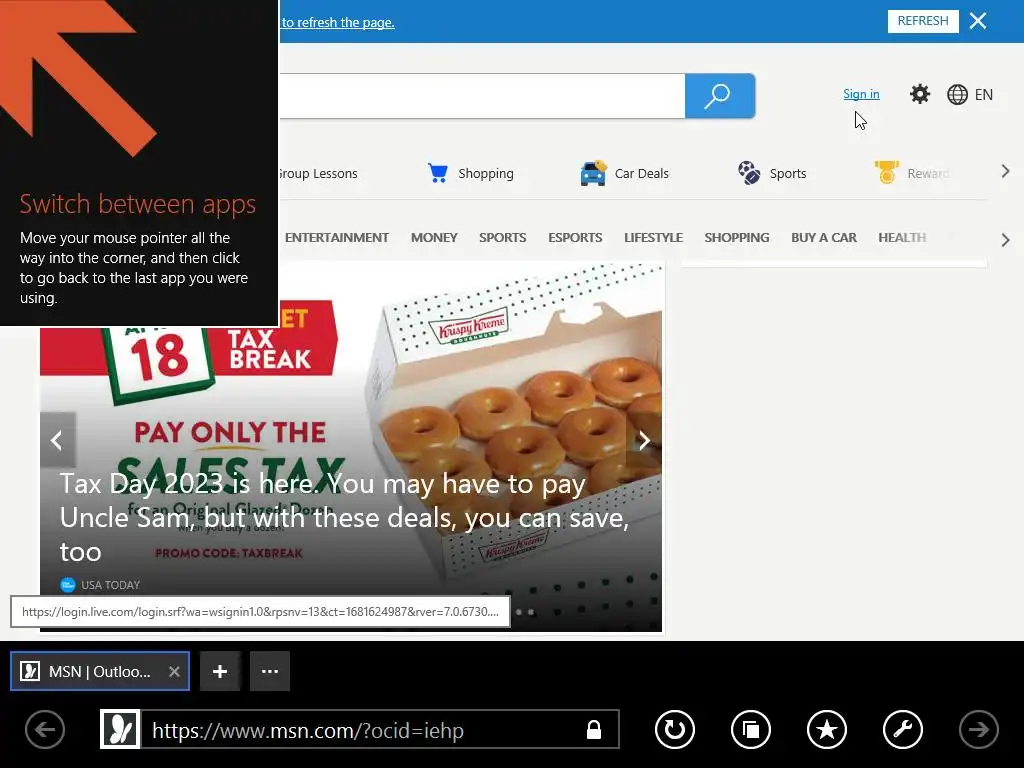The height and width of the screenshot is (768, 1024).
Task: Open the language globe EN selector
Action: [970, 95]
